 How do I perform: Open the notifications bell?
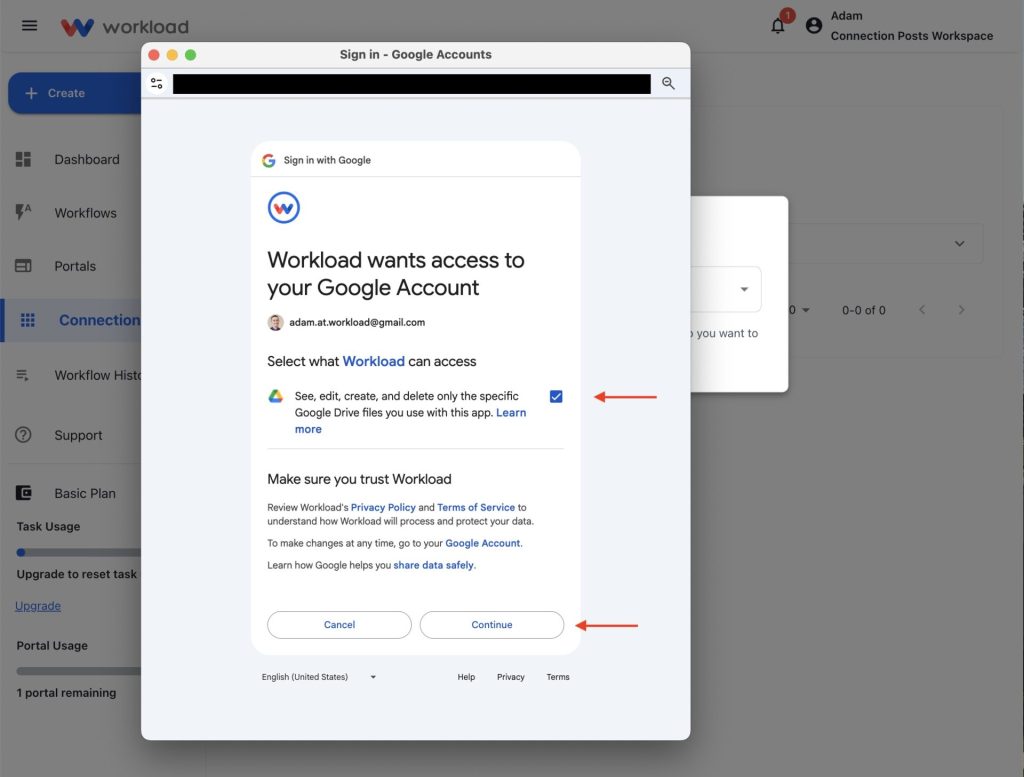[778, 25]
